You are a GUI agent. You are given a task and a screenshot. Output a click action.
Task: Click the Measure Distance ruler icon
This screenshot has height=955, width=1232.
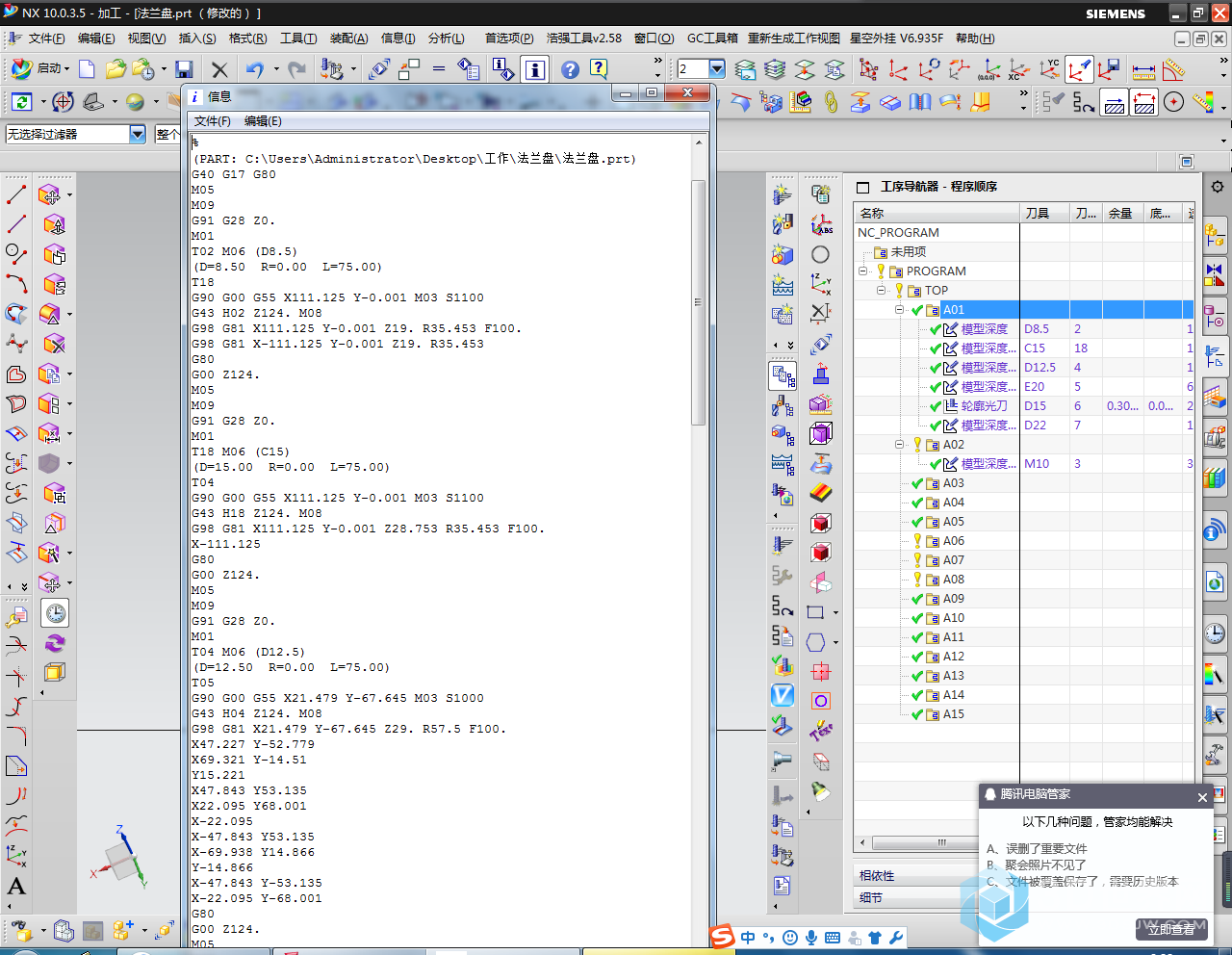click(1143, 70)
